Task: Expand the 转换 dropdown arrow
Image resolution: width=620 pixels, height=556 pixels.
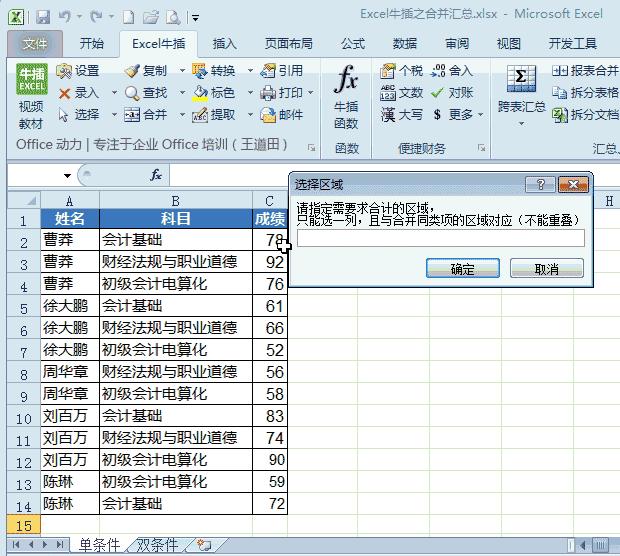Action: pos(250,71)
